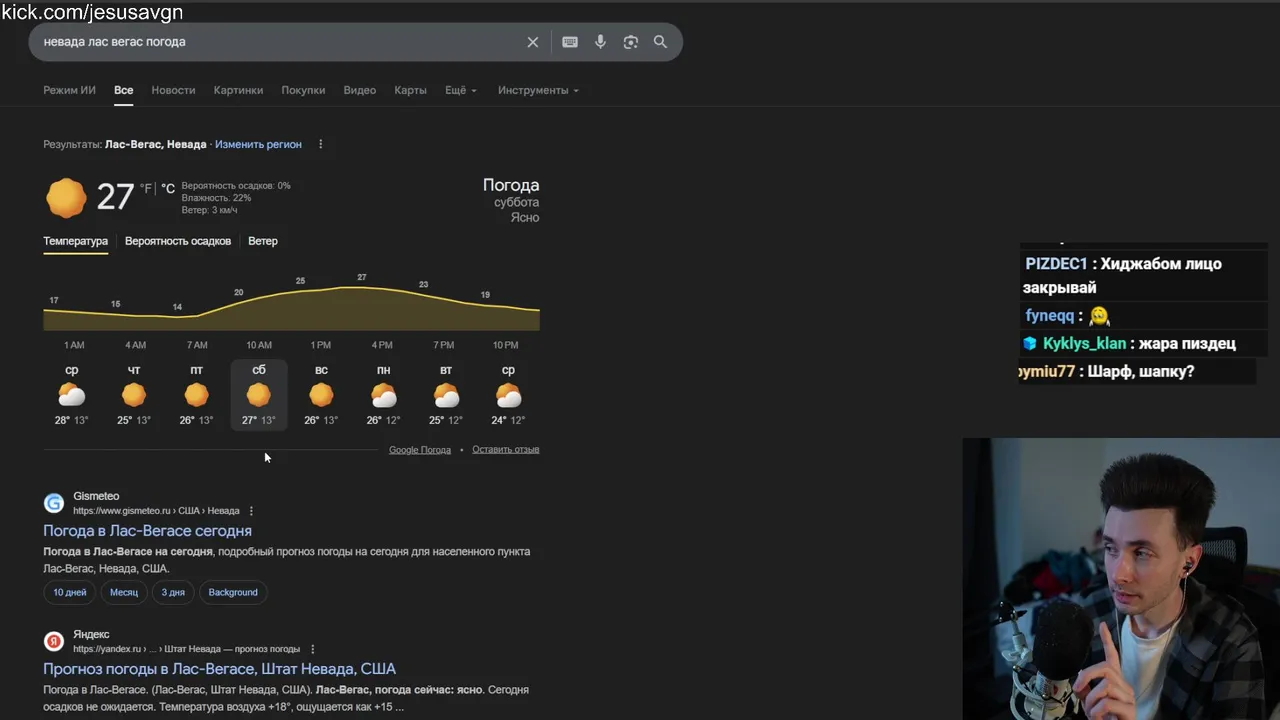Viewport: 1280px width, 720px height.
Task: Select the 'пн' forecast day
Action: pyautogui.click(x=384, y=395)
